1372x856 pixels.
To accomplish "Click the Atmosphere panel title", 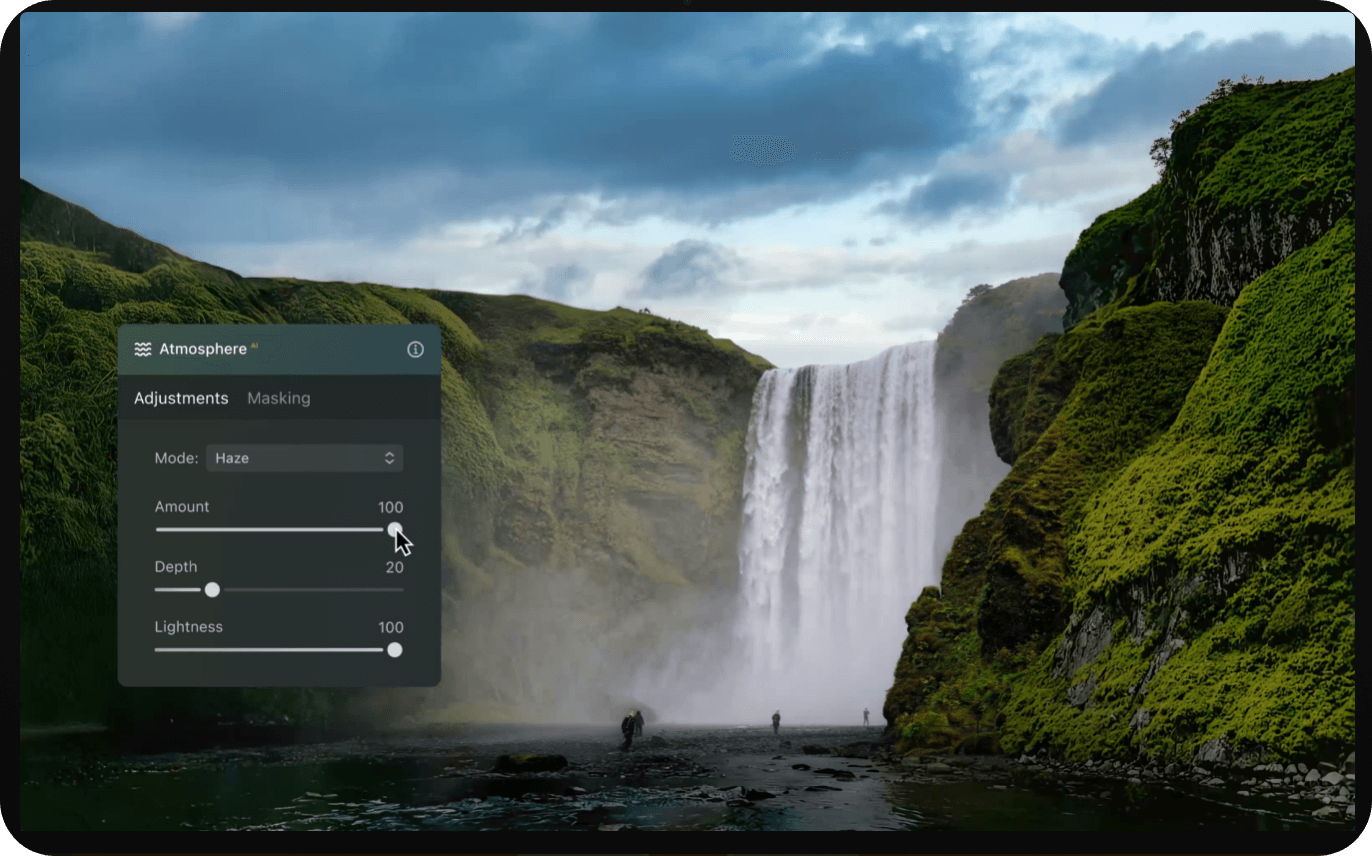I will pos(203,349).
